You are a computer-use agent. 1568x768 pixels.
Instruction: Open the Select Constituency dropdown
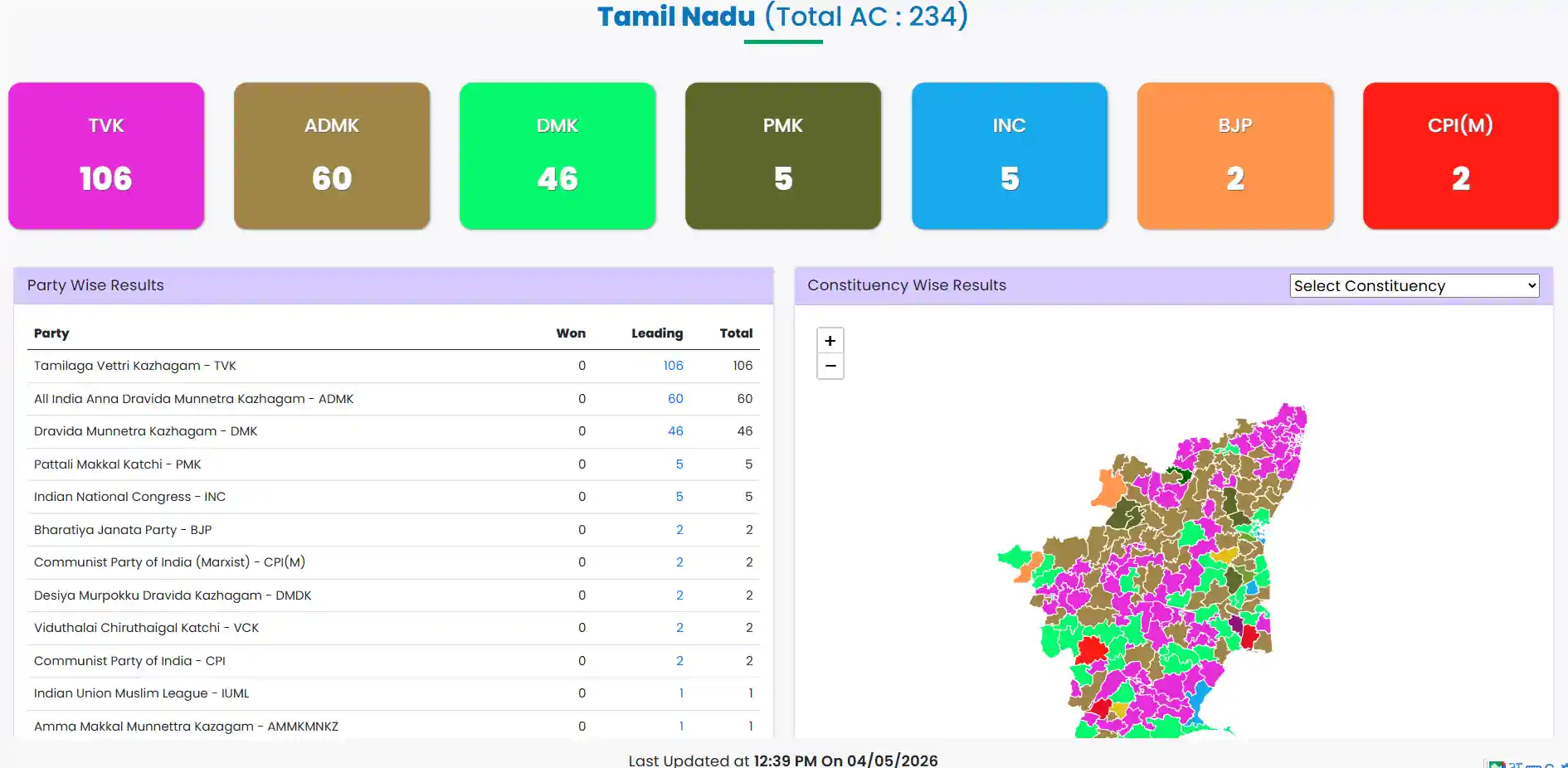1414,285
